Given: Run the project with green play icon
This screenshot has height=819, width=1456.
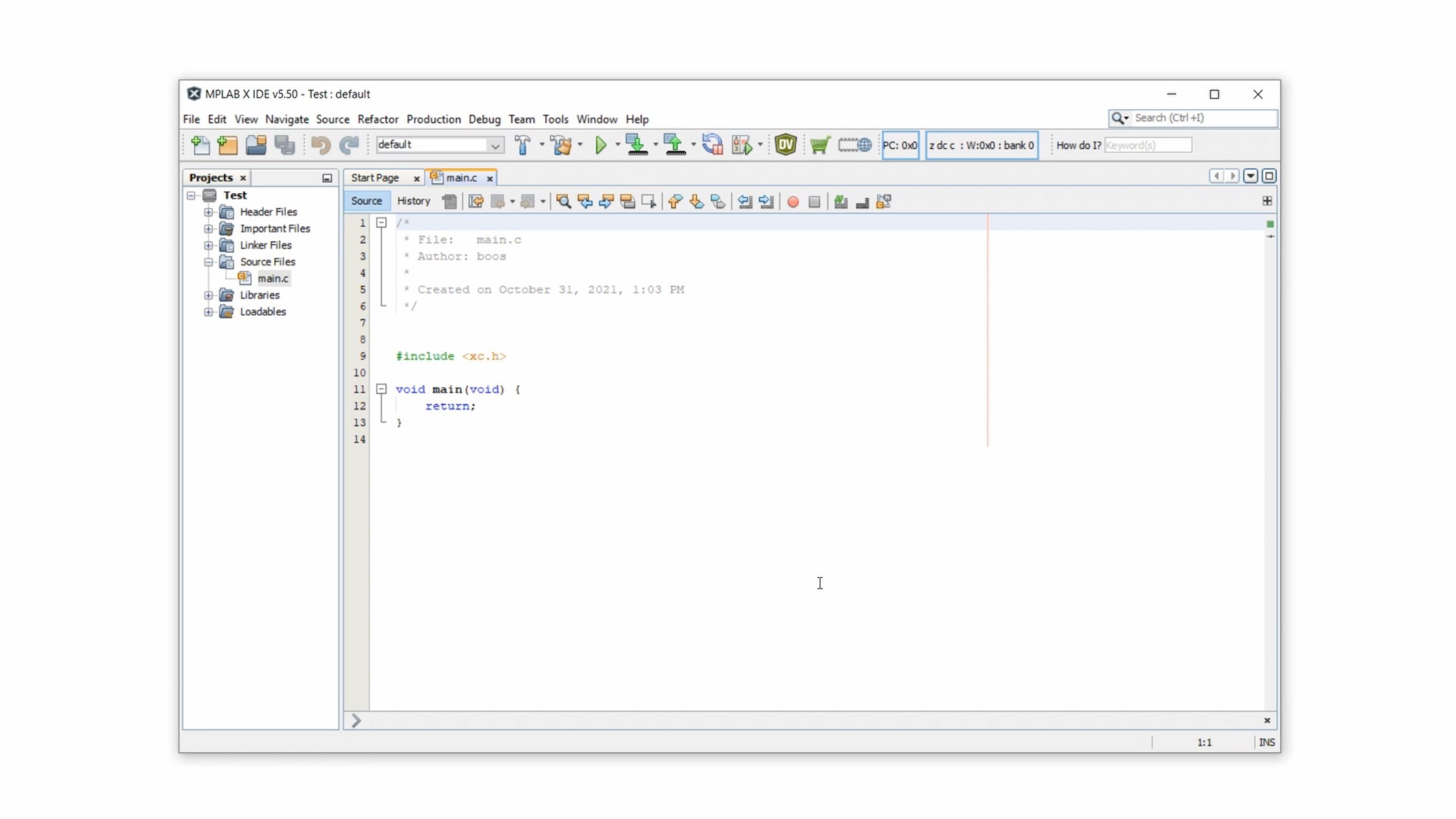Looking at the screenshot, I should [x=601, y=145].
